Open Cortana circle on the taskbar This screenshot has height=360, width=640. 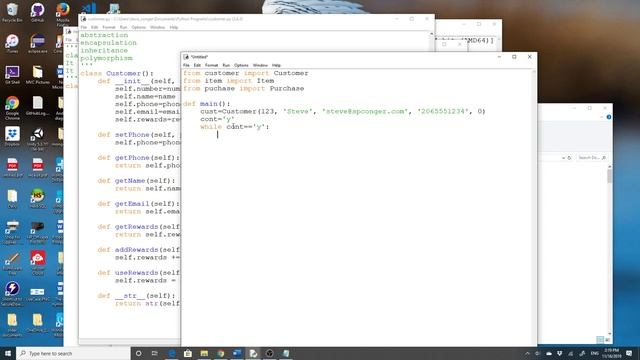(x=139, y=353)
